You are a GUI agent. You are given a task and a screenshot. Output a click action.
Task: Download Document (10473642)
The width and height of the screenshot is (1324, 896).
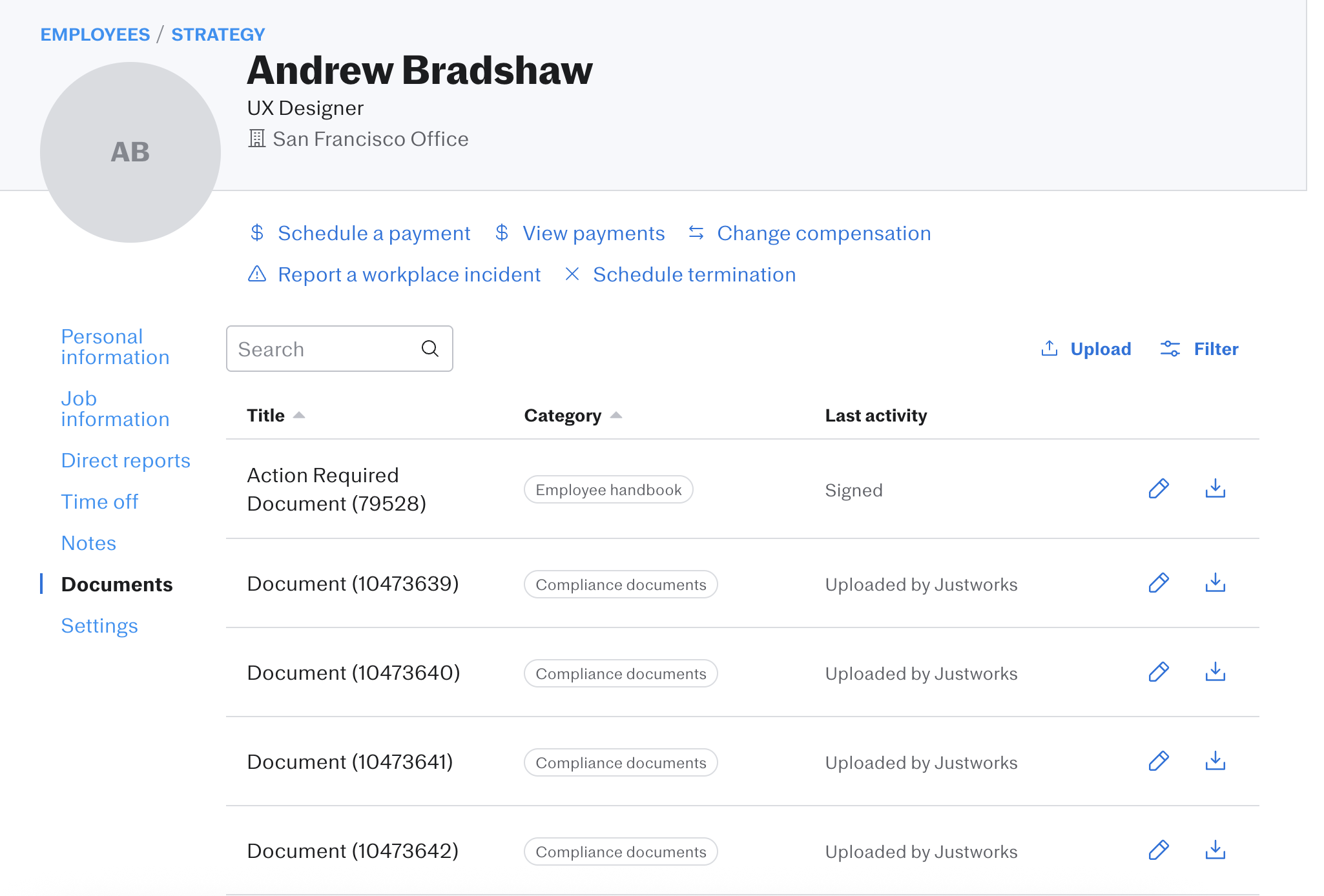click(1215, 850)
